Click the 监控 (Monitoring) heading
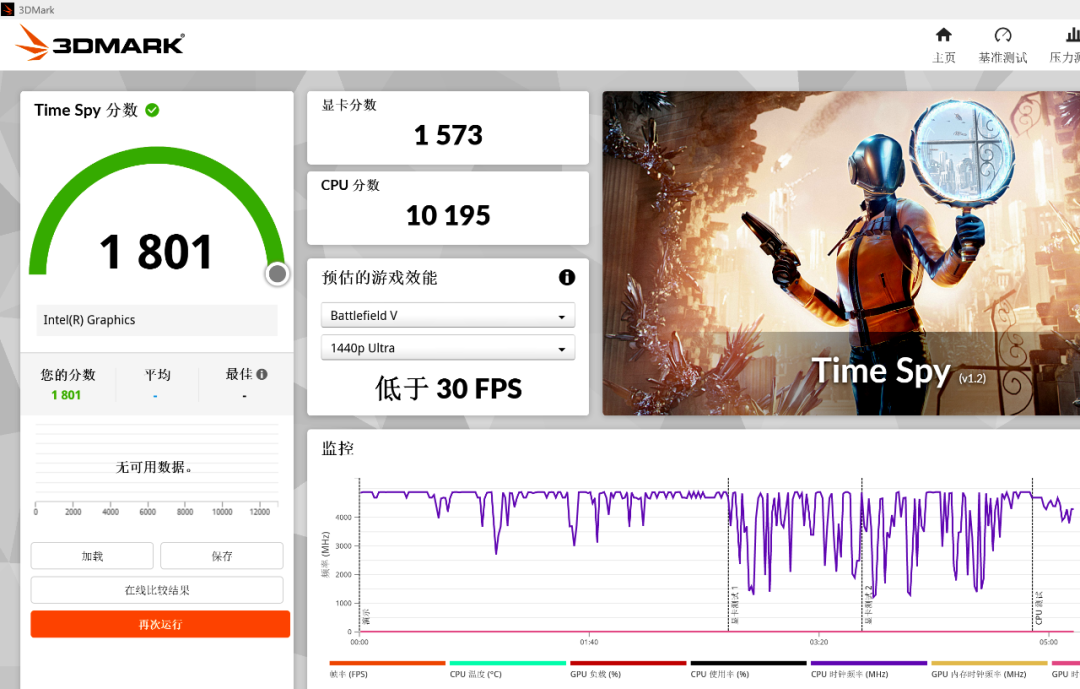 click(x=338, y=449)
